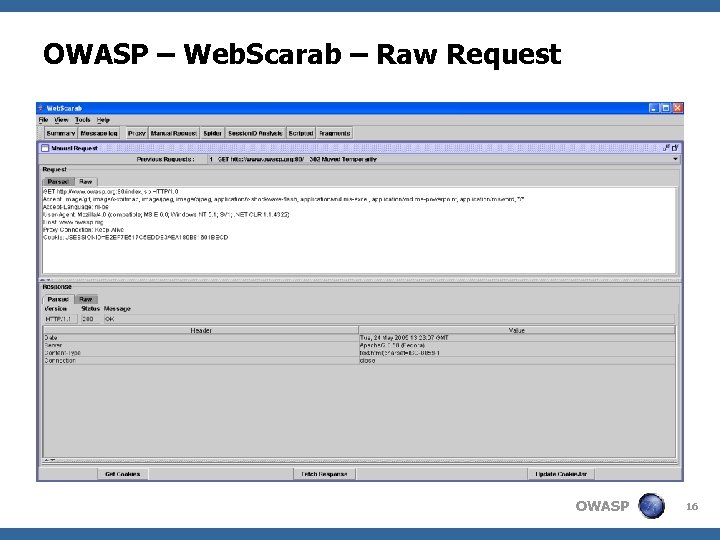Viewport: 720px width, 540px height.
Task: Click the Apache server value cell
Action: click(517, 345)
